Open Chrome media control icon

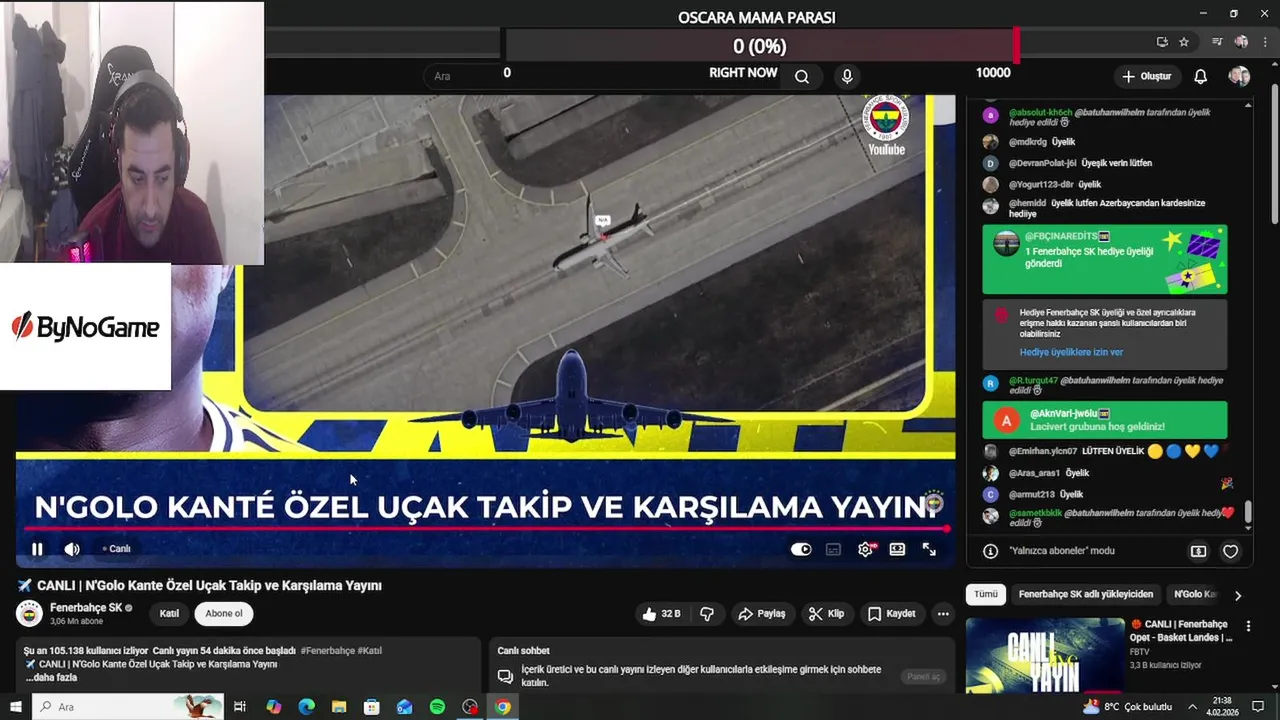click(1217, 42)
